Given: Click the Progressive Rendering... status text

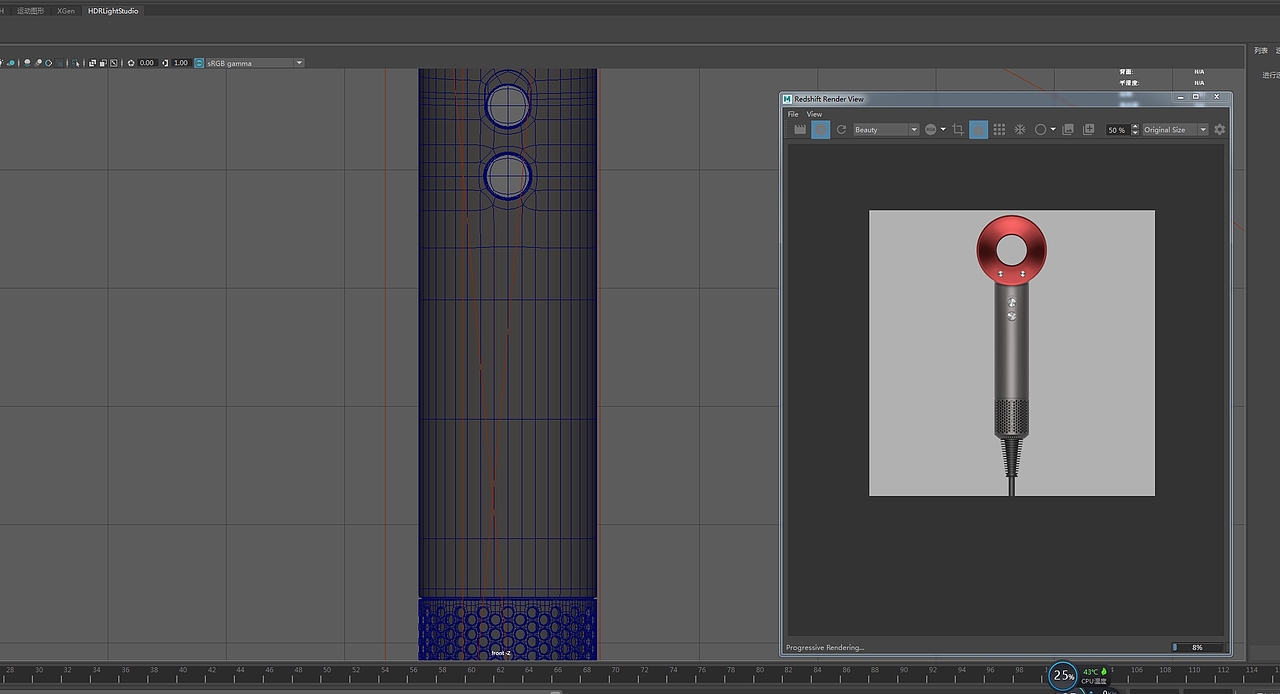Looking at the screenshot, I should pyautogui.click(x=825, y=648).
